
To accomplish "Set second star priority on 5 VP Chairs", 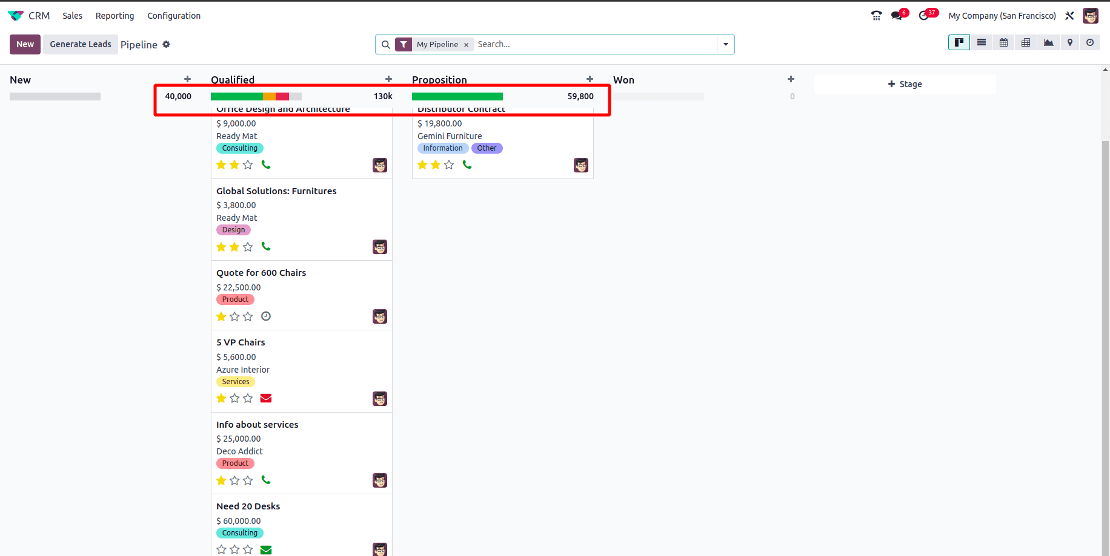I will tap(235, 398).
